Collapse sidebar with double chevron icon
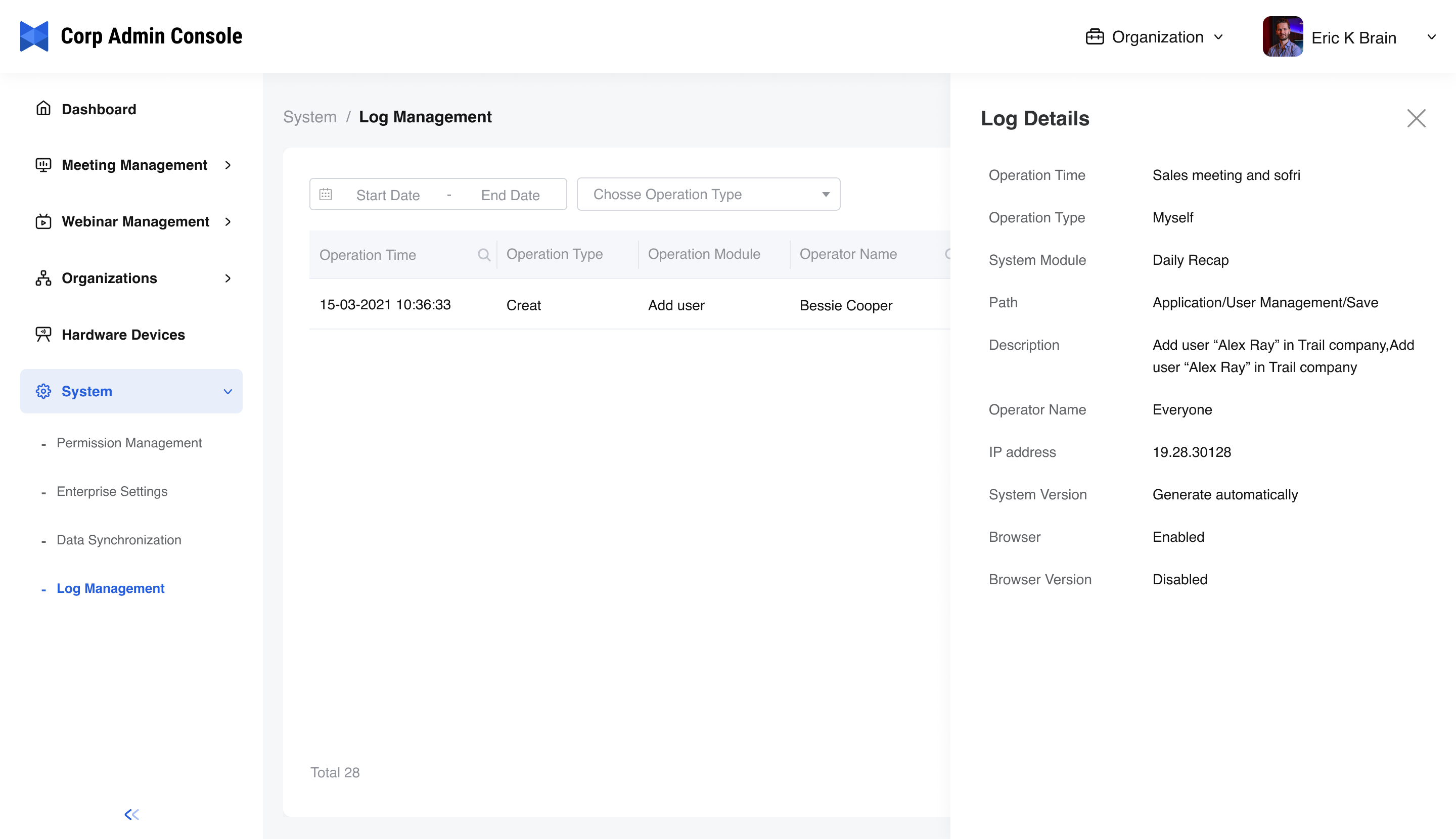Image resolution: width=1456 pixels, height=839 pixels. tap(131, 814)
